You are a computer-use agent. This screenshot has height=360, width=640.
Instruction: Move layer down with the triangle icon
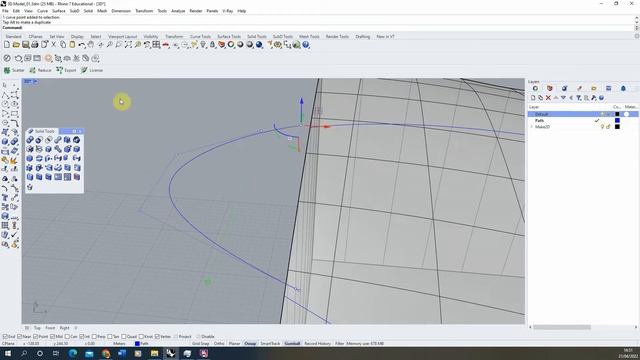pyautogui.click(x=563, y=98)
